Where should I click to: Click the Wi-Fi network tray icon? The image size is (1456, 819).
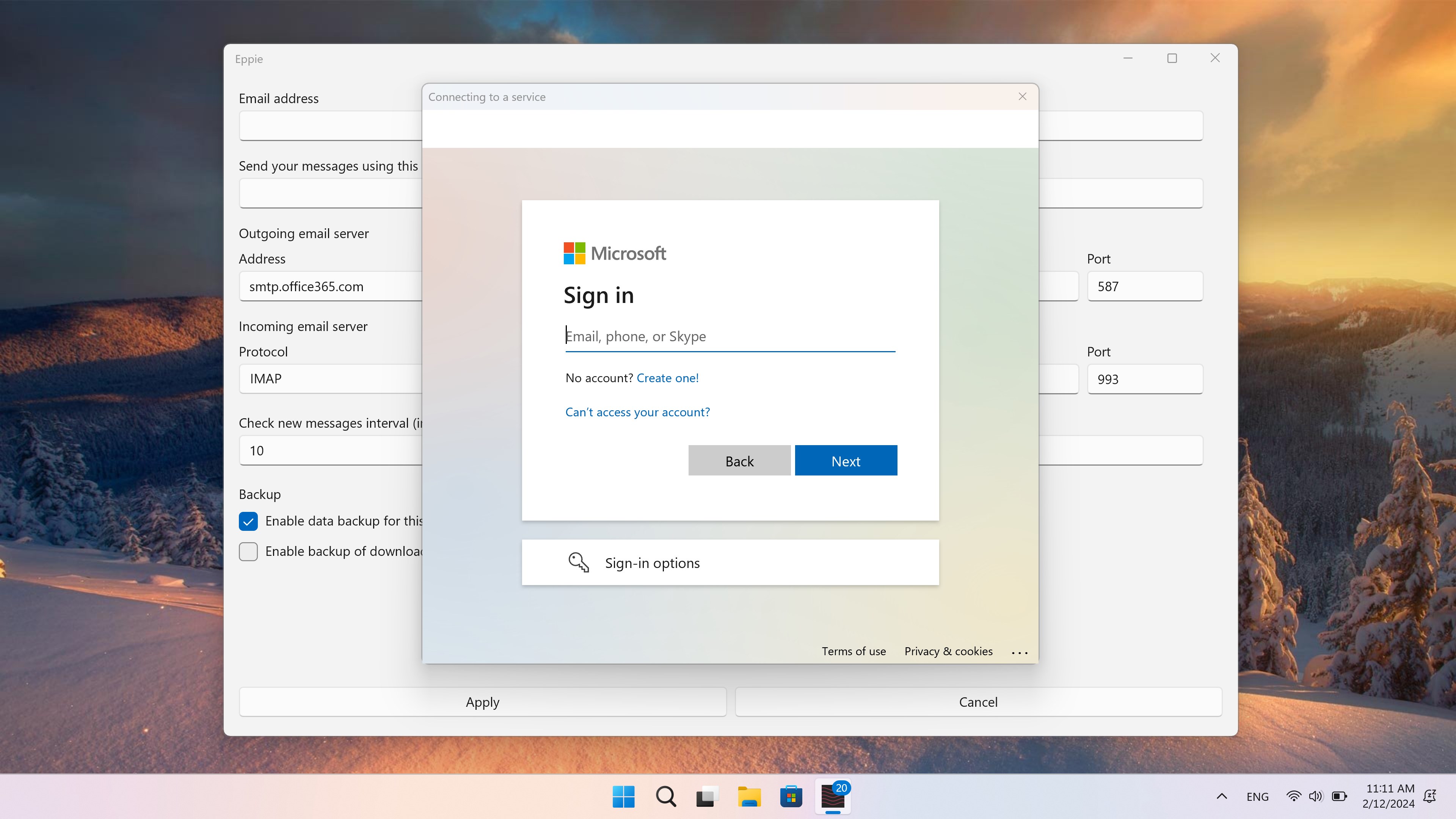pyautogui.click(x=1293, y=796)
